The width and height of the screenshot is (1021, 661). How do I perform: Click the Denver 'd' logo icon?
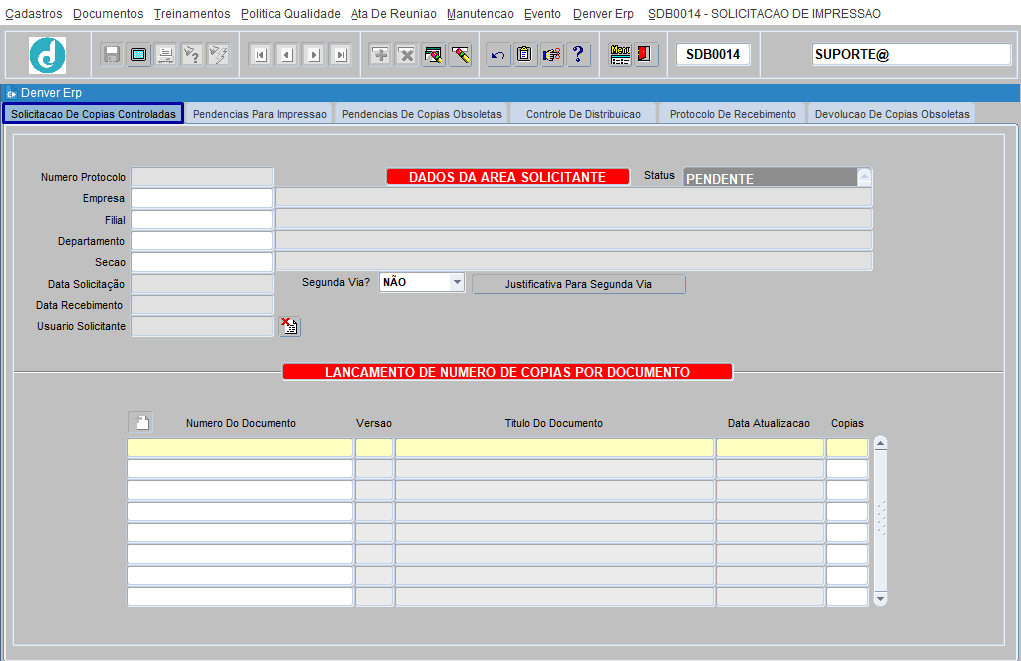(x=48, y=55)
